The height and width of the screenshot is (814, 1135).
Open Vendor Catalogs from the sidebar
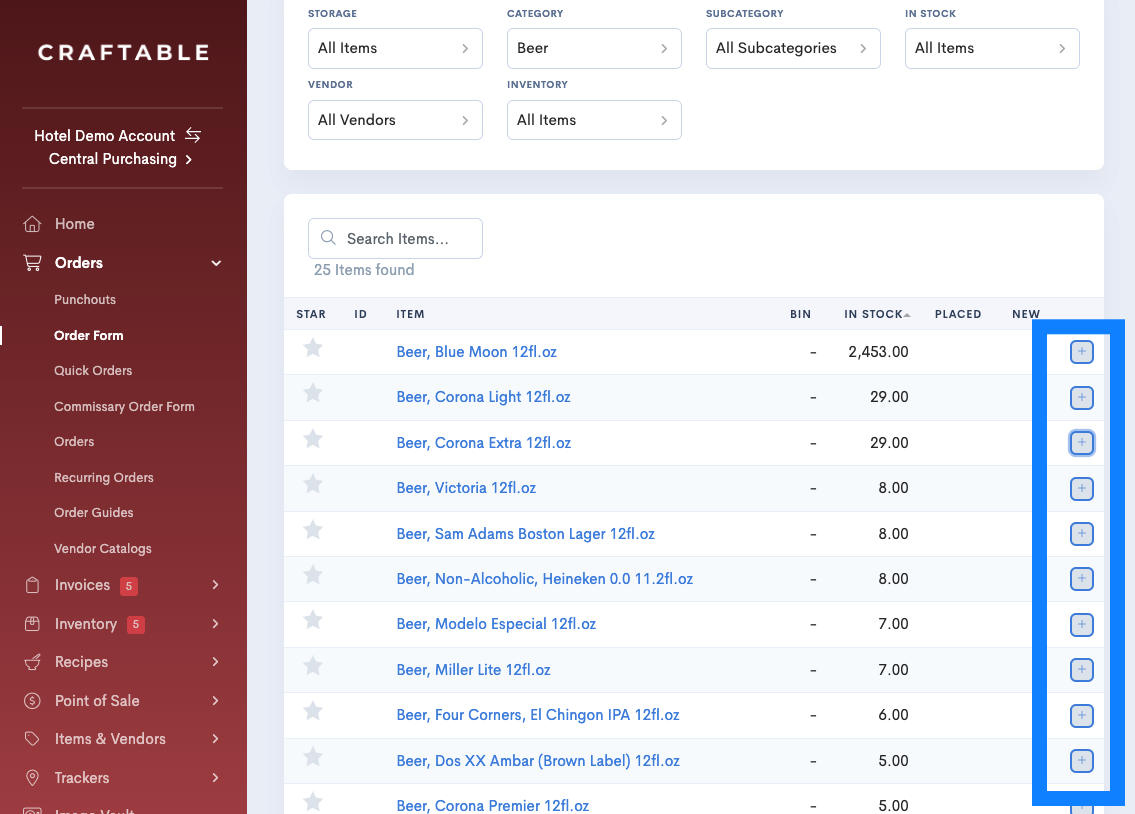[103, 548]
